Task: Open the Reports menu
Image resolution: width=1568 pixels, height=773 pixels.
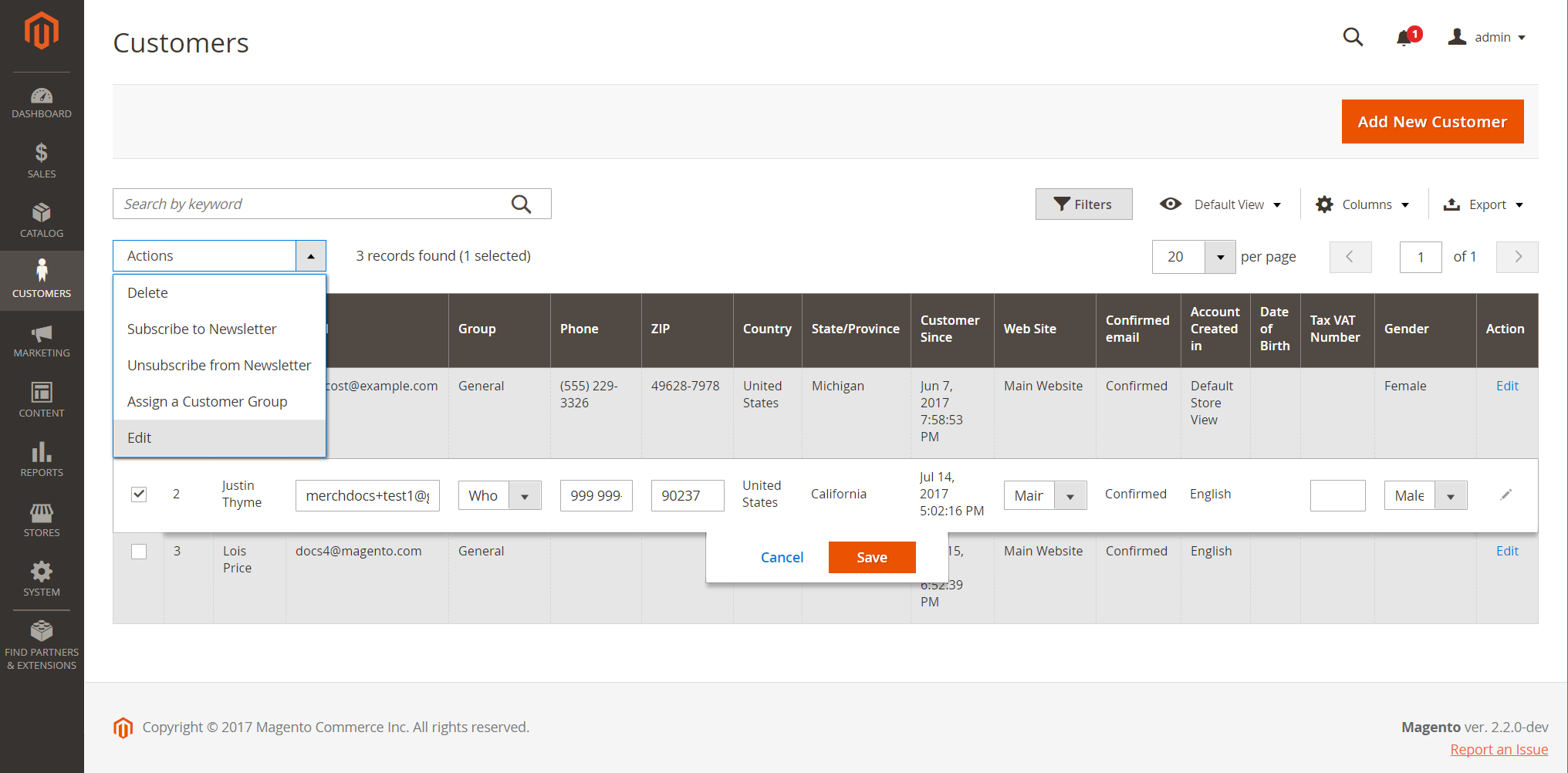Action: pyautogui.click(x=42, y=460)
